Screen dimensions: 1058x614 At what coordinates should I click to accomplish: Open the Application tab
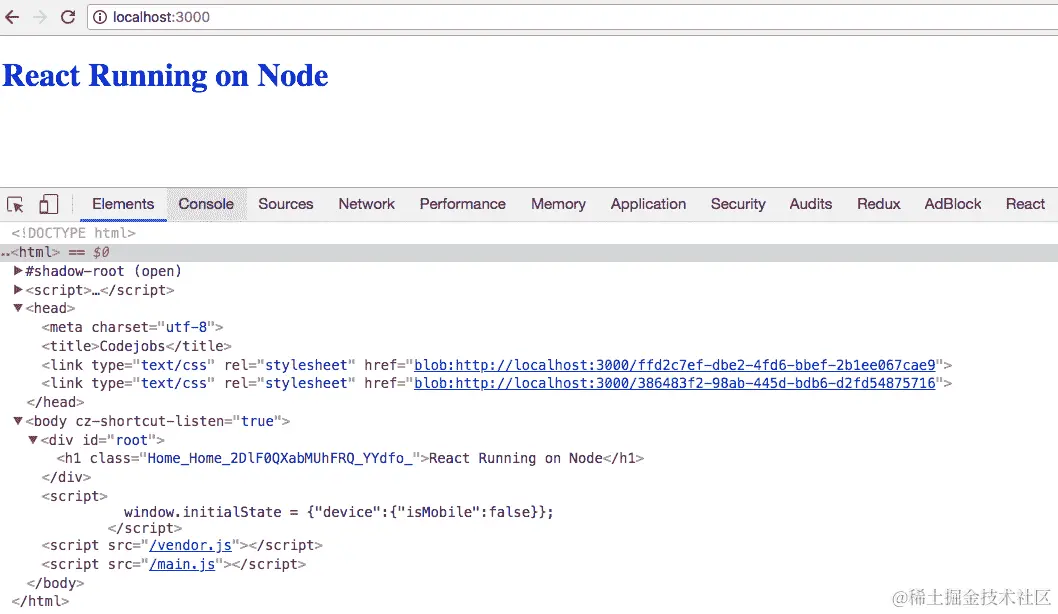pyautogui.click(x=648, y=204)
